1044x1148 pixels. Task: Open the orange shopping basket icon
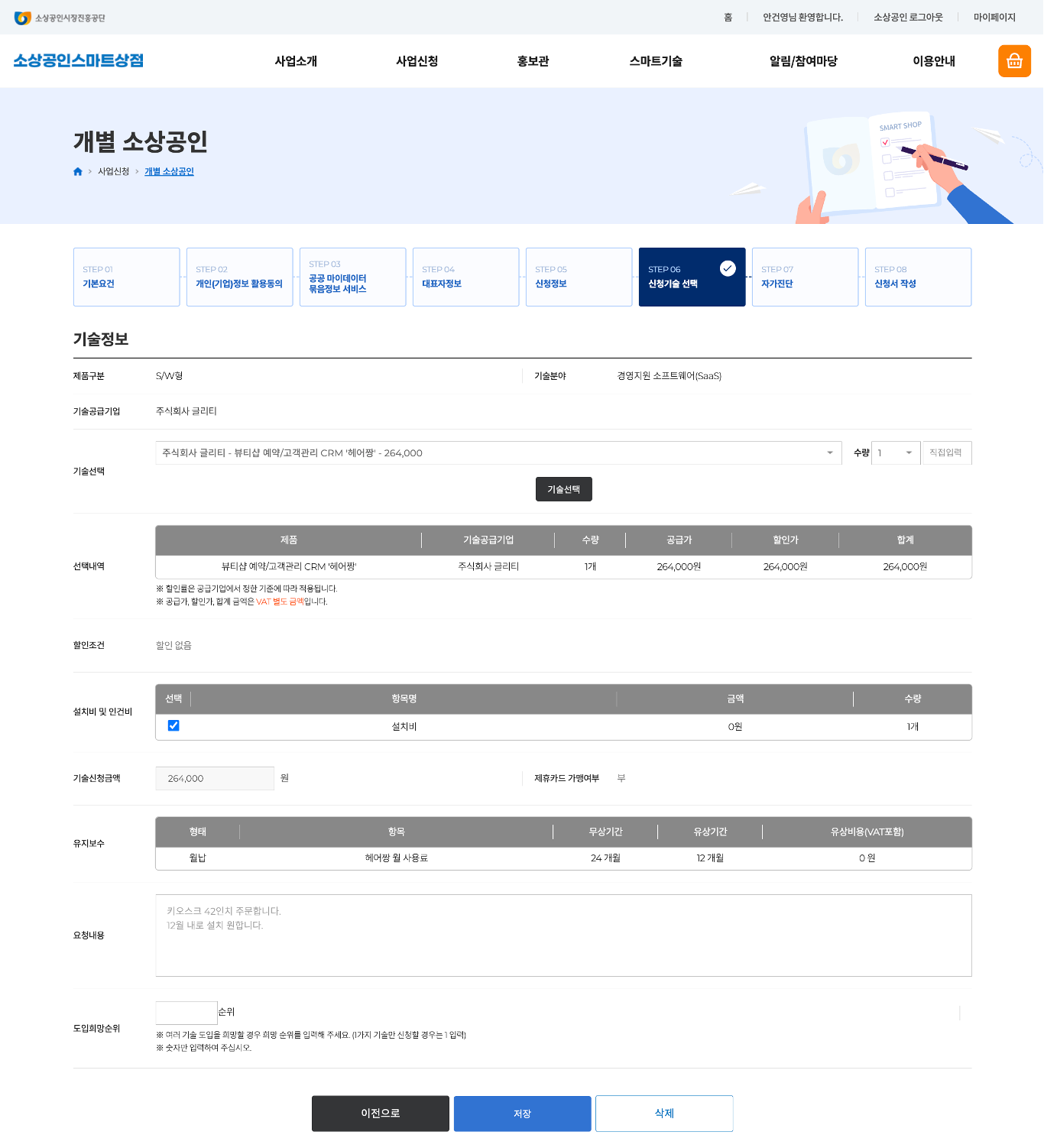click(1014, 61)
